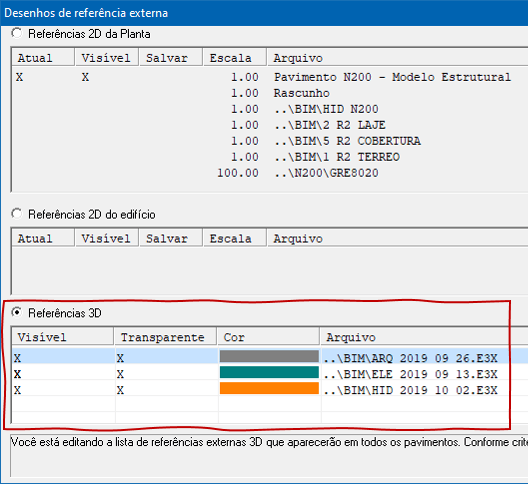Toggle Visível X for Pavimento N200 row
This screenshot has width=528, height=484.
point(86,77)
